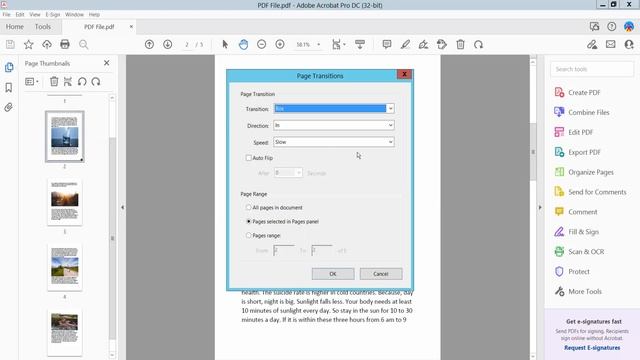This screenshot has width=640, height=360.
Task: Open the View menu
Action: [x=35, y=14]
